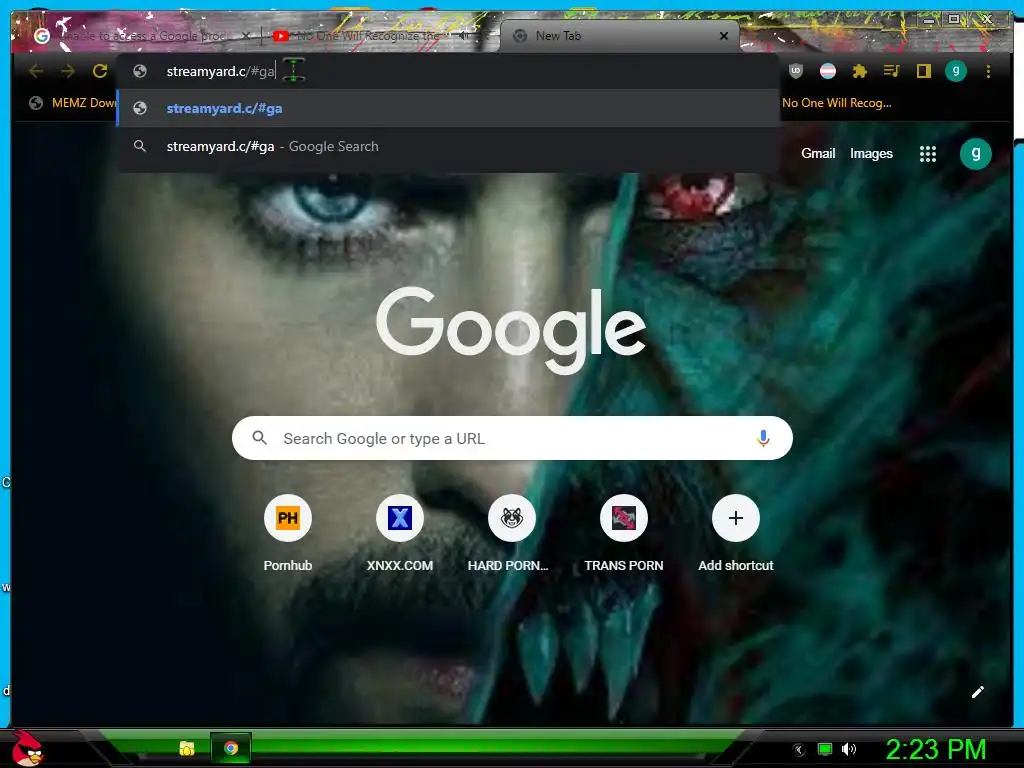Show hidden tray icons arrow
This screenshot has height=768, width=1024.
pos(798,750)
